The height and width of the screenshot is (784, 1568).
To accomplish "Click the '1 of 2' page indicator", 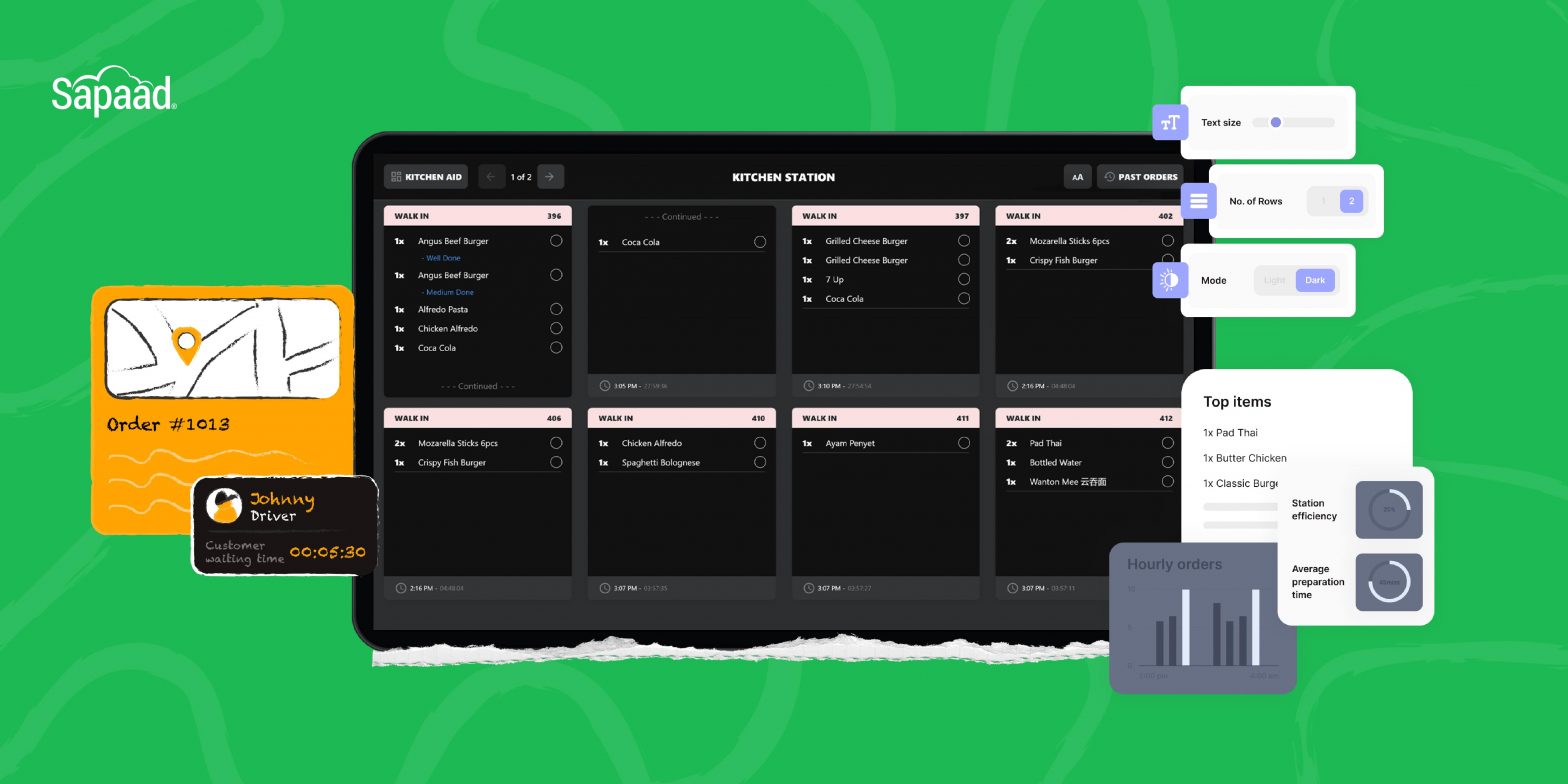I will coord(521,177).
